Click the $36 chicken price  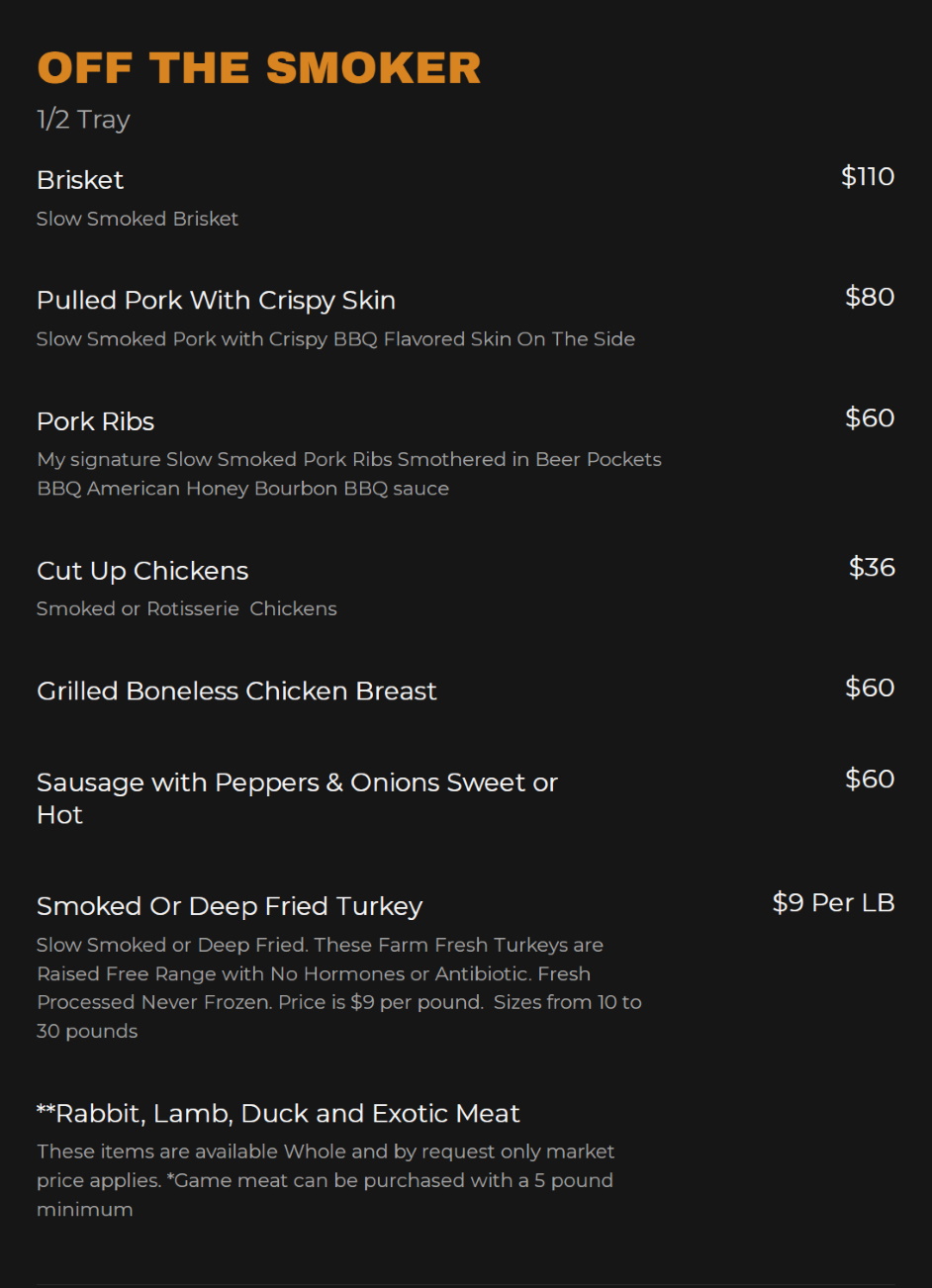tap(872, 567)
